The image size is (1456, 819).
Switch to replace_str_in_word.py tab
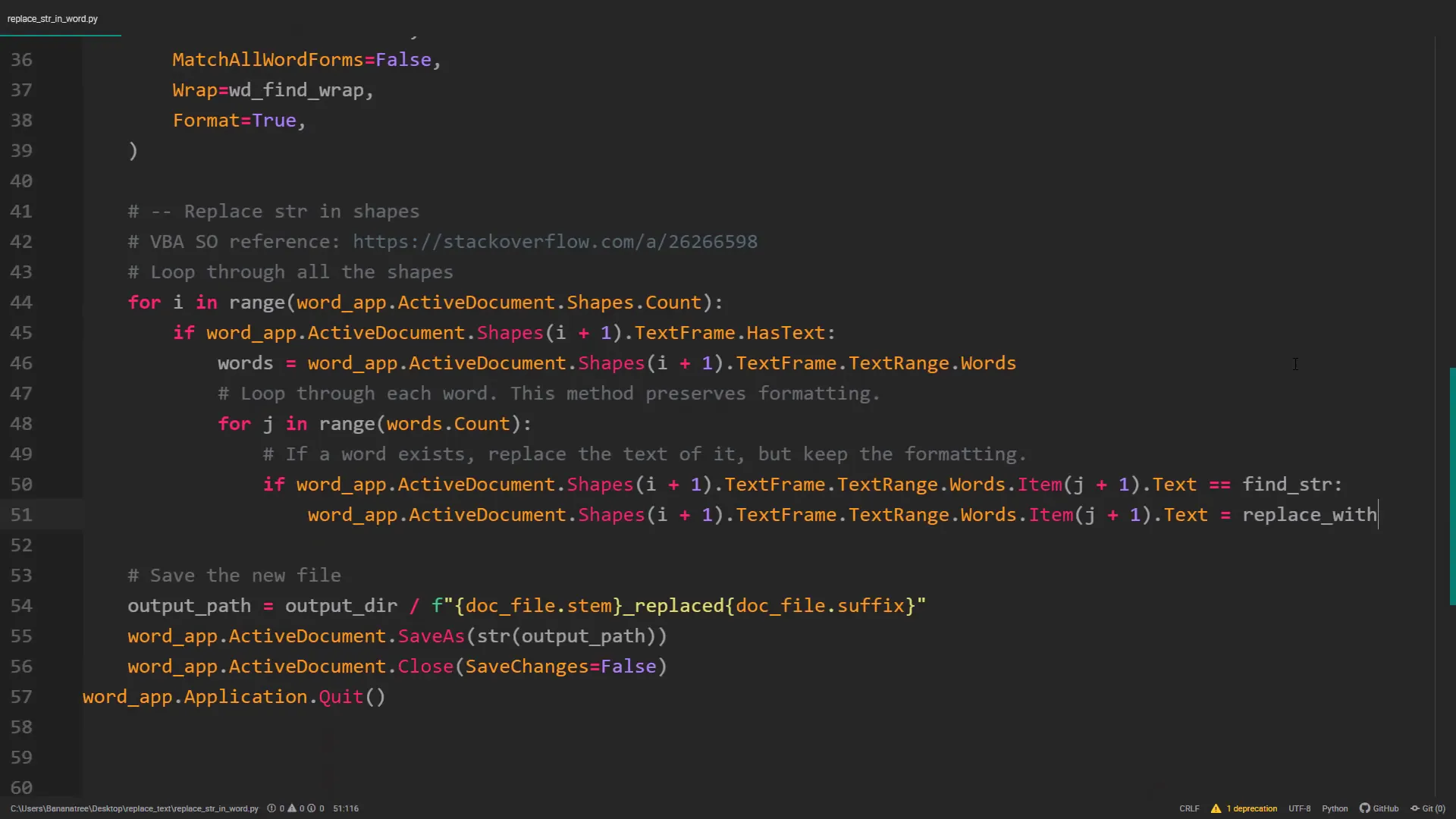(x=53, y=18)
